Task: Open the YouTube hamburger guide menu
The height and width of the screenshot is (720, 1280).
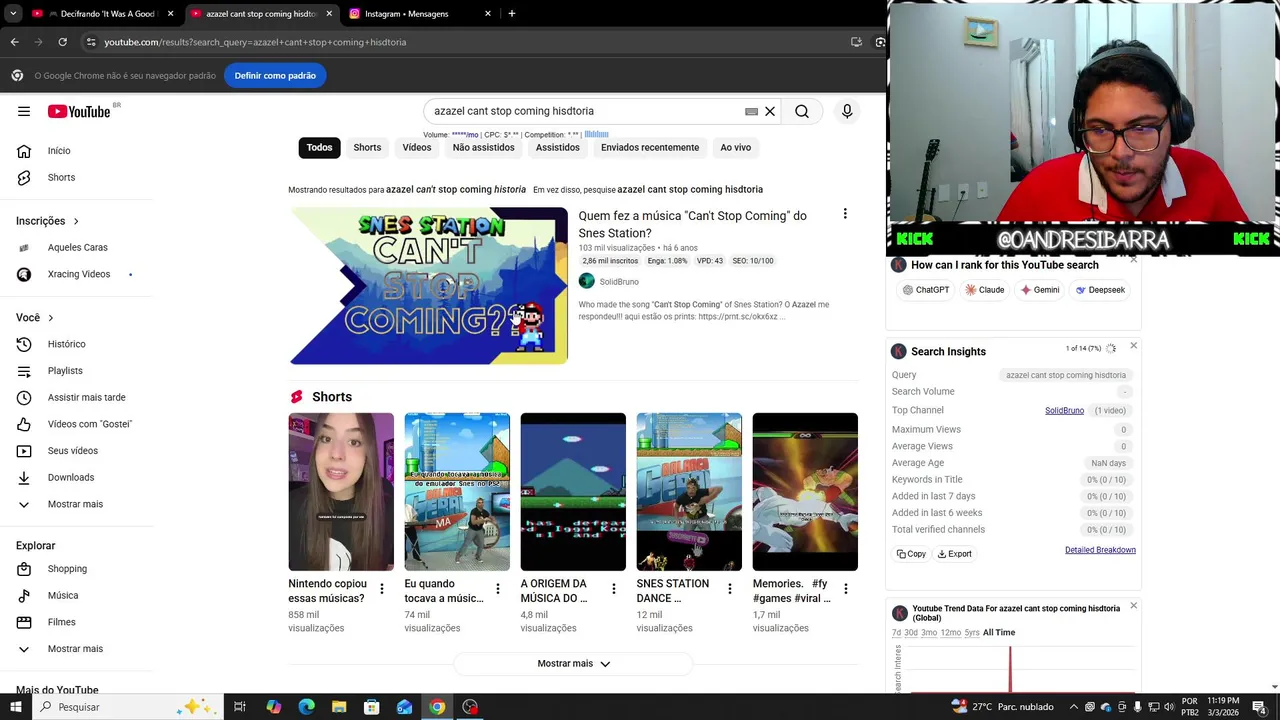Action: [24, 111]
